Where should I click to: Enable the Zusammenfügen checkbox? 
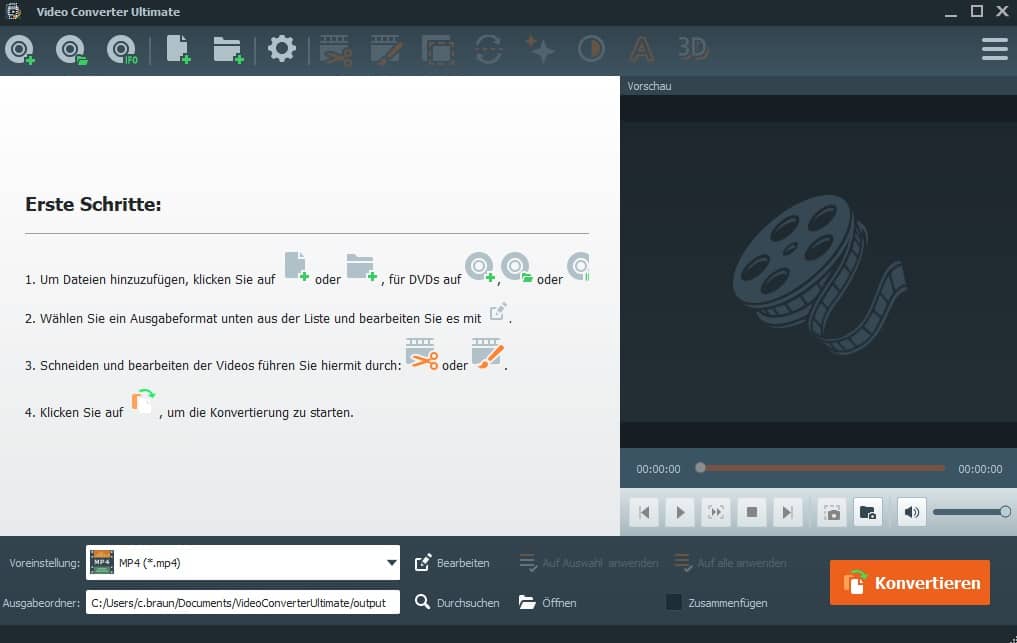674,602
